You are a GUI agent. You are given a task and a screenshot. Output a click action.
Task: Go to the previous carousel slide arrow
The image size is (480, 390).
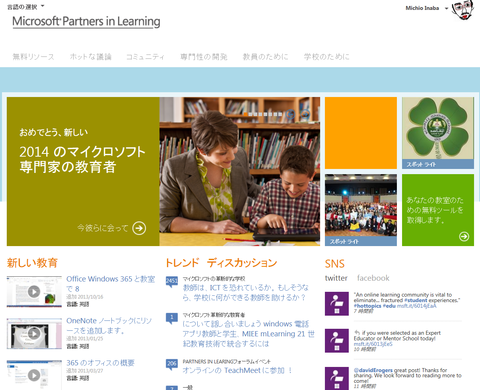point(291,114)
